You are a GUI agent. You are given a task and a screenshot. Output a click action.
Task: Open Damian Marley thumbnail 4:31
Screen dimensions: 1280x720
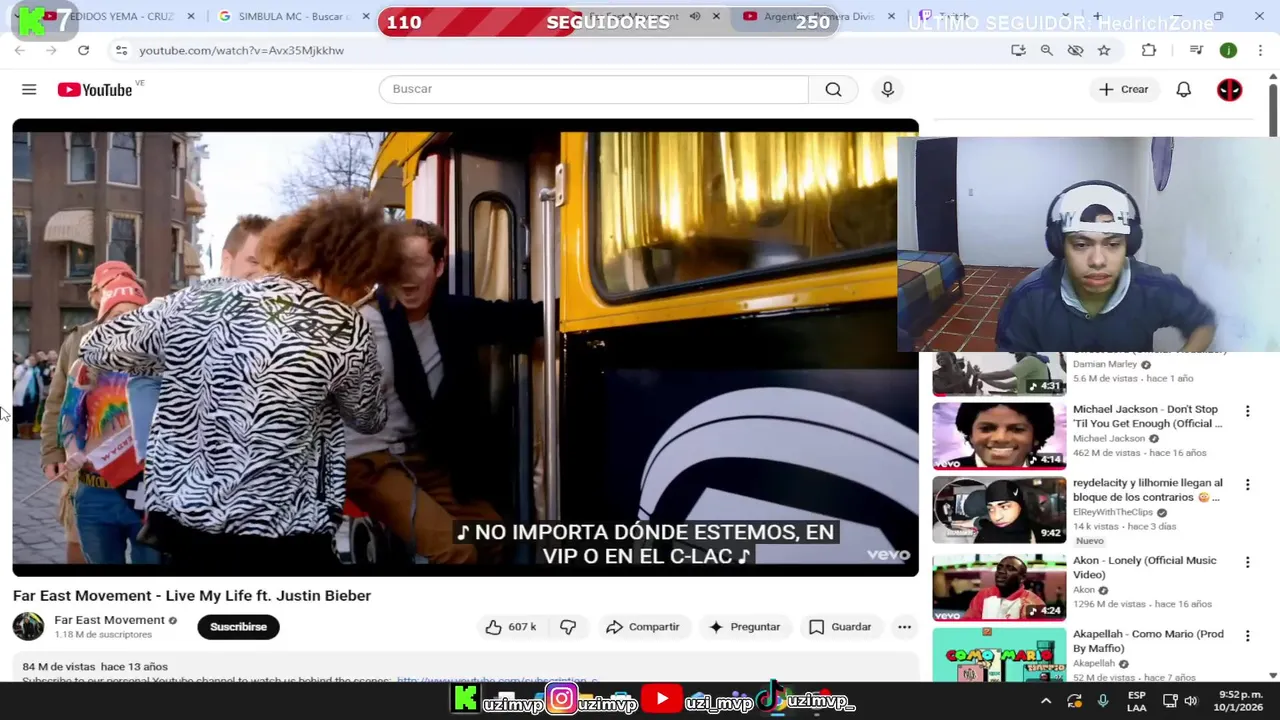(x=999, y=374)
